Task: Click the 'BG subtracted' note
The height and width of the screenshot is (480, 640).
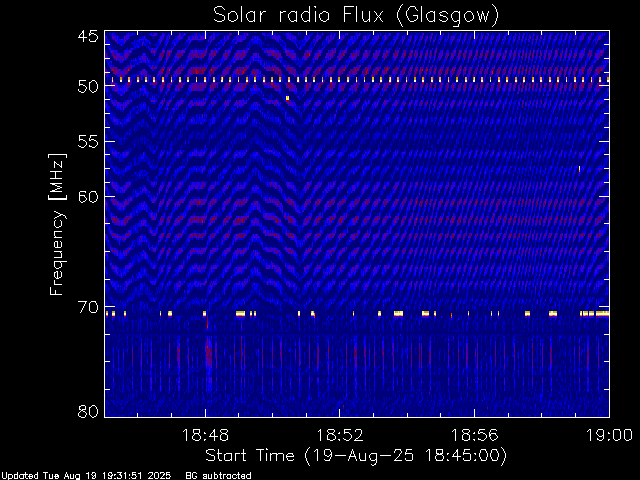Action: (x=218, y=476)
